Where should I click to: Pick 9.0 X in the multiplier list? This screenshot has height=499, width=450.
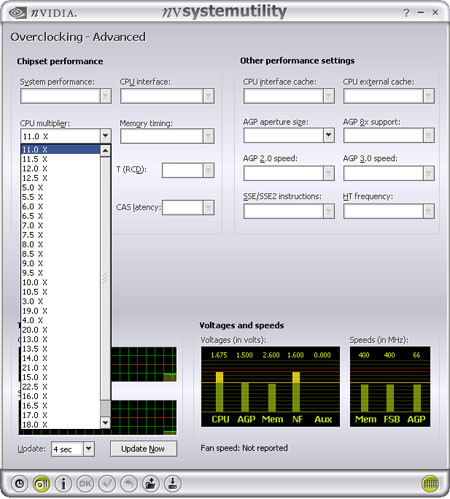pos(60,263)
